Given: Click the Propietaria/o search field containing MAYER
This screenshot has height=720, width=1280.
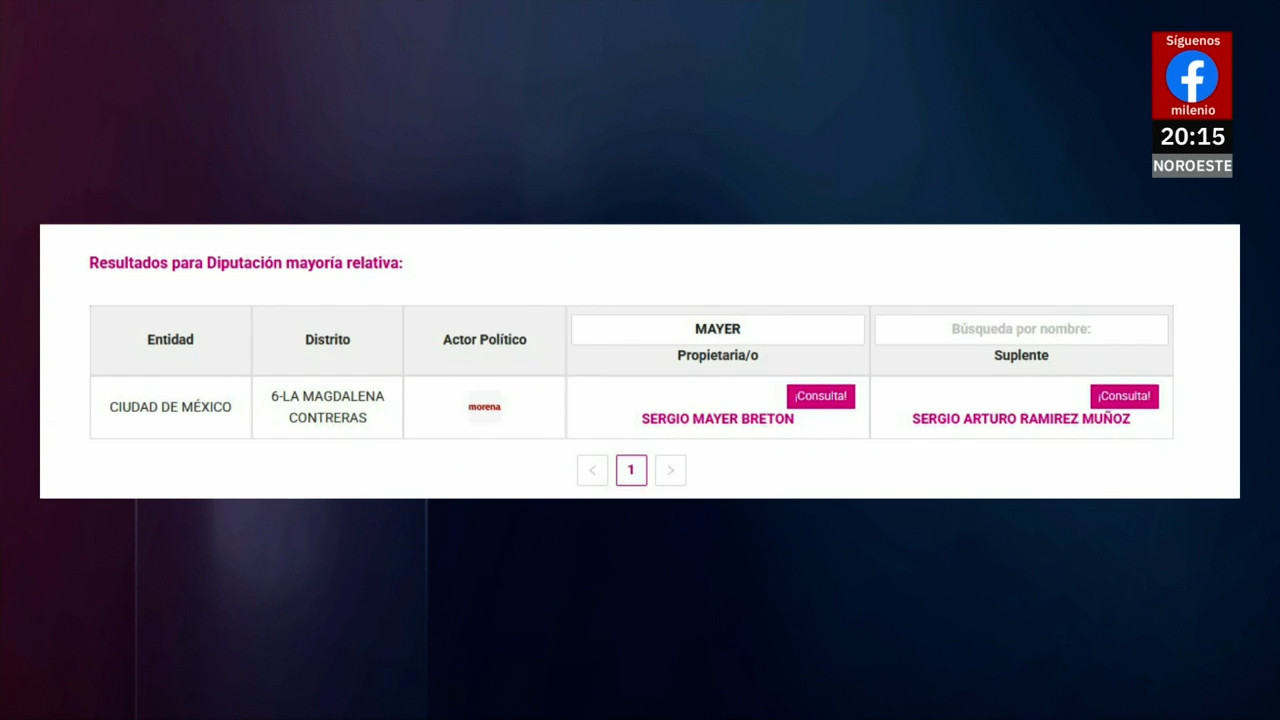Looking at the screenshot, I should [717, 329].
